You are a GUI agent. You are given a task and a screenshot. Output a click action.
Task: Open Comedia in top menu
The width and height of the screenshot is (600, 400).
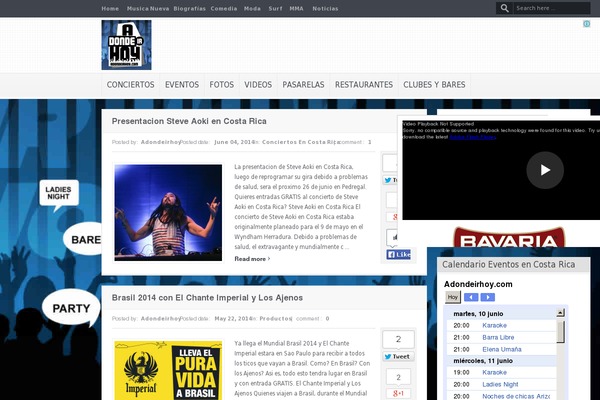[x=224, y=8]
